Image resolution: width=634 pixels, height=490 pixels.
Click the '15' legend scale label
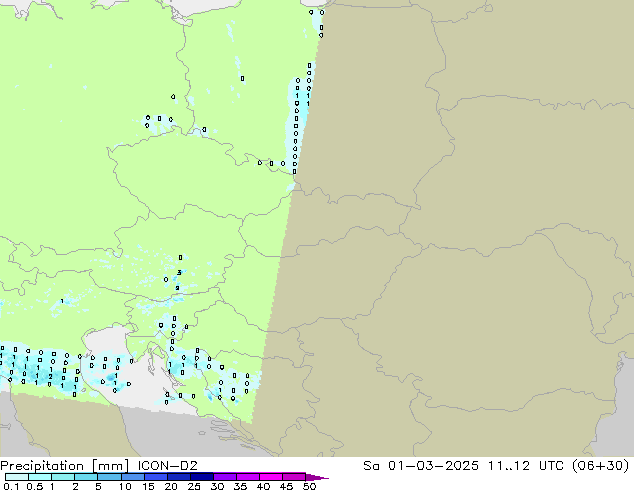pyautogui.click(x=148, y=486)
